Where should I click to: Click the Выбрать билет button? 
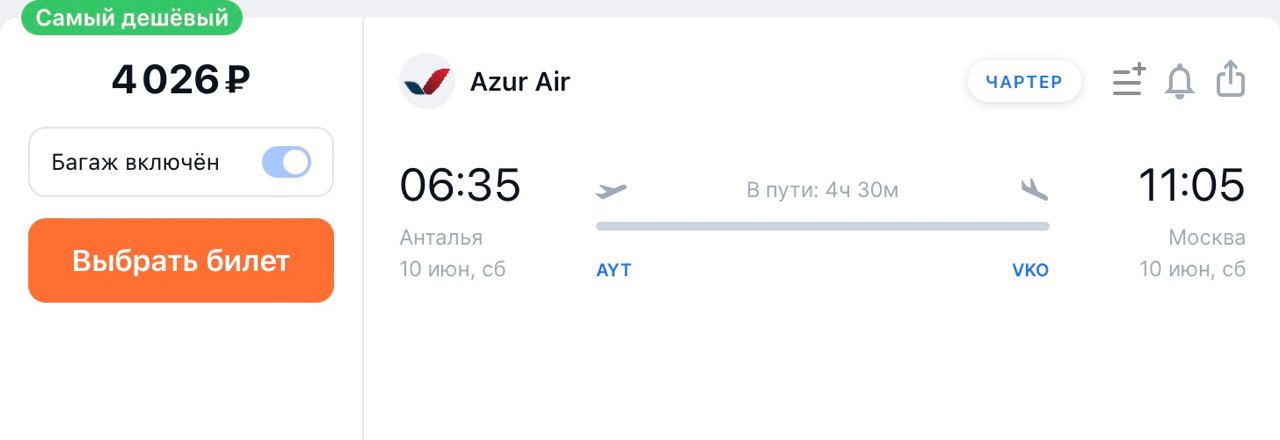181,261
